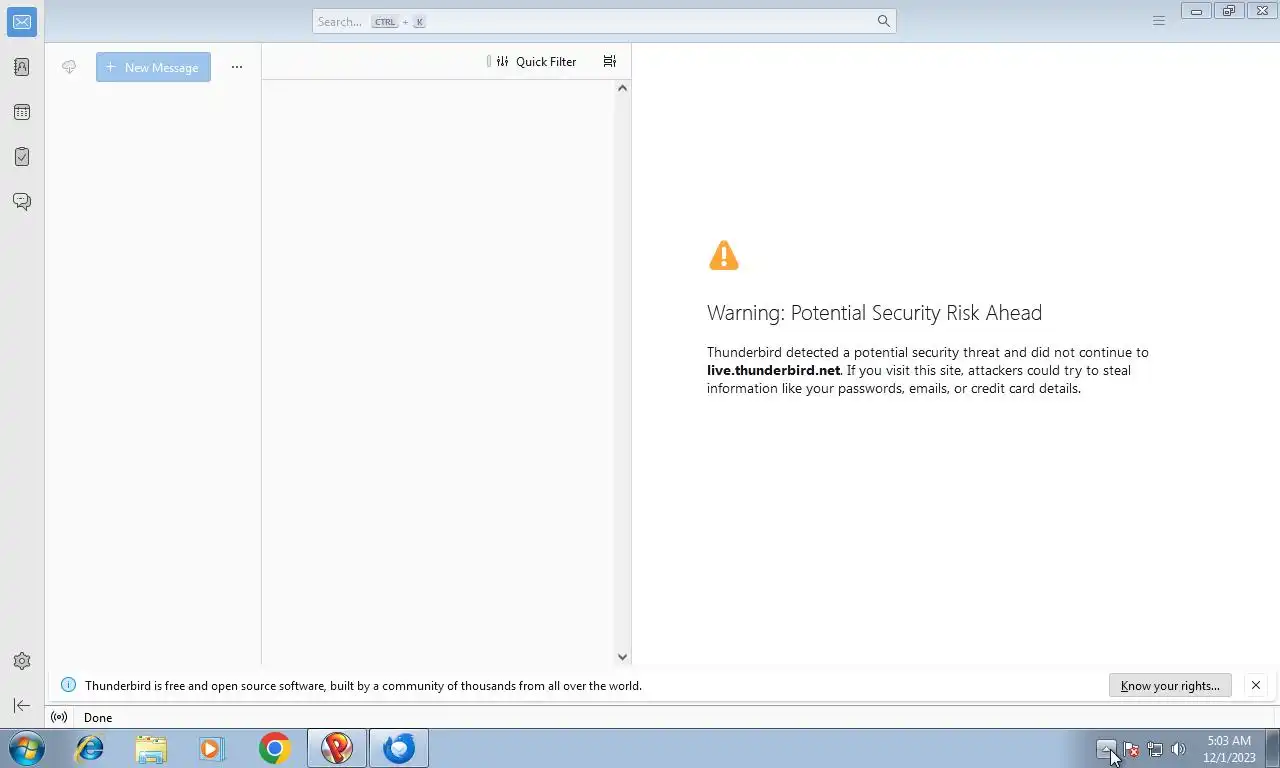Open message list display options
The image size is (1280, 768).
click(x=610, y=61)
